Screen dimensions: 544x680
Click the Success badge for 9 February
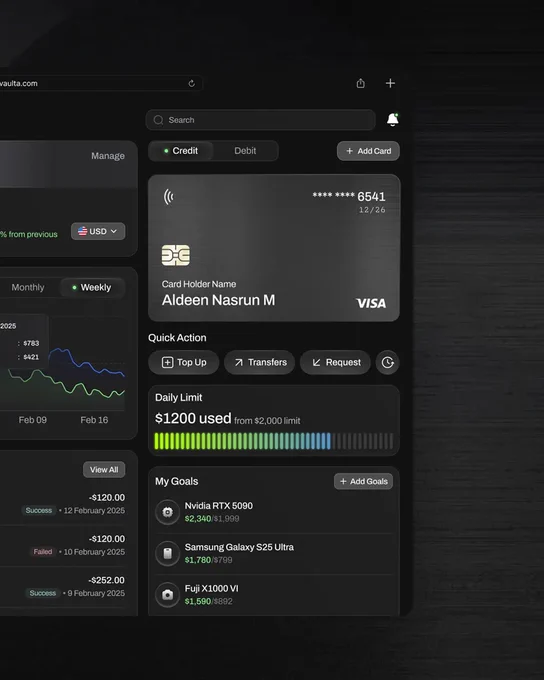click(x=43, y=593)
